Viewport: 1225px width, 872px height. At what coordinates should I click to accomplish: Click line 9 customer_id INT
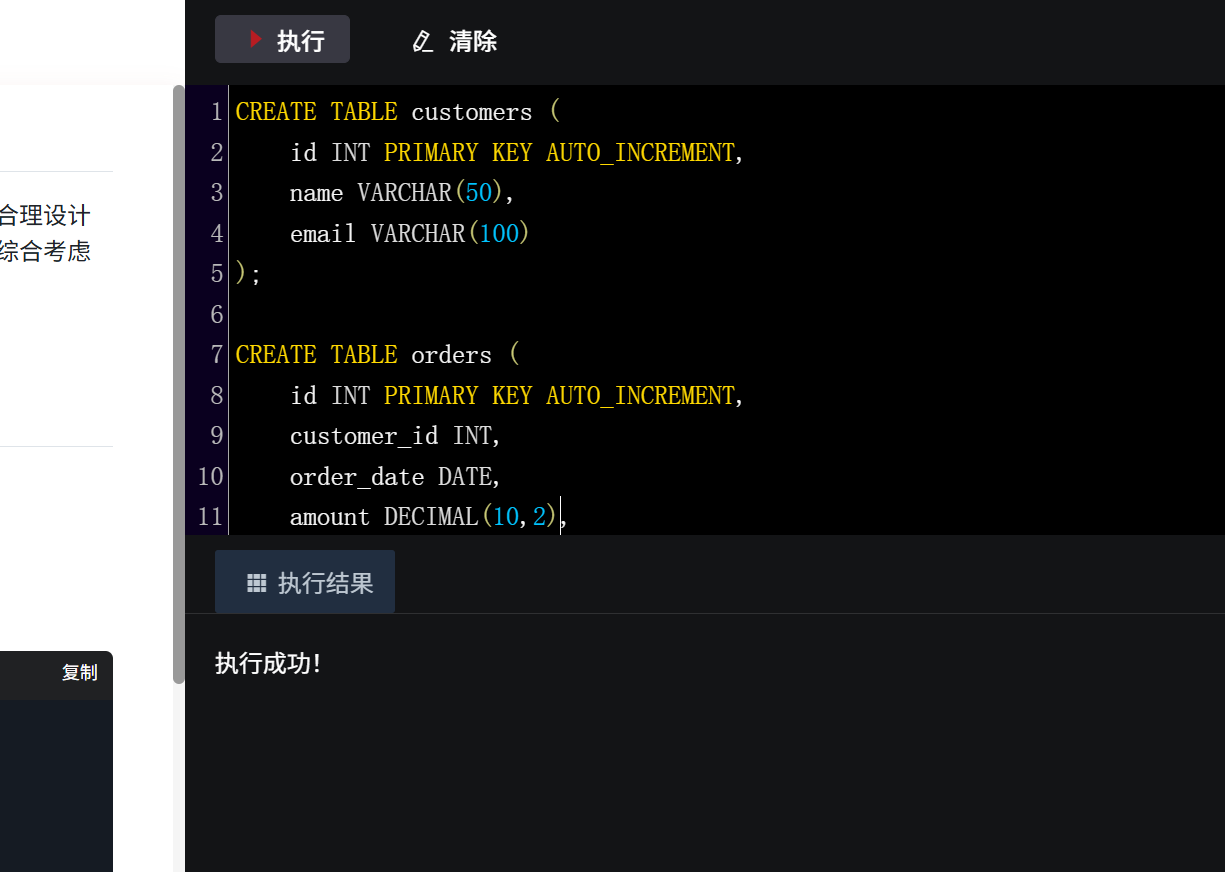pyautogui.click(x=395, y=436)
